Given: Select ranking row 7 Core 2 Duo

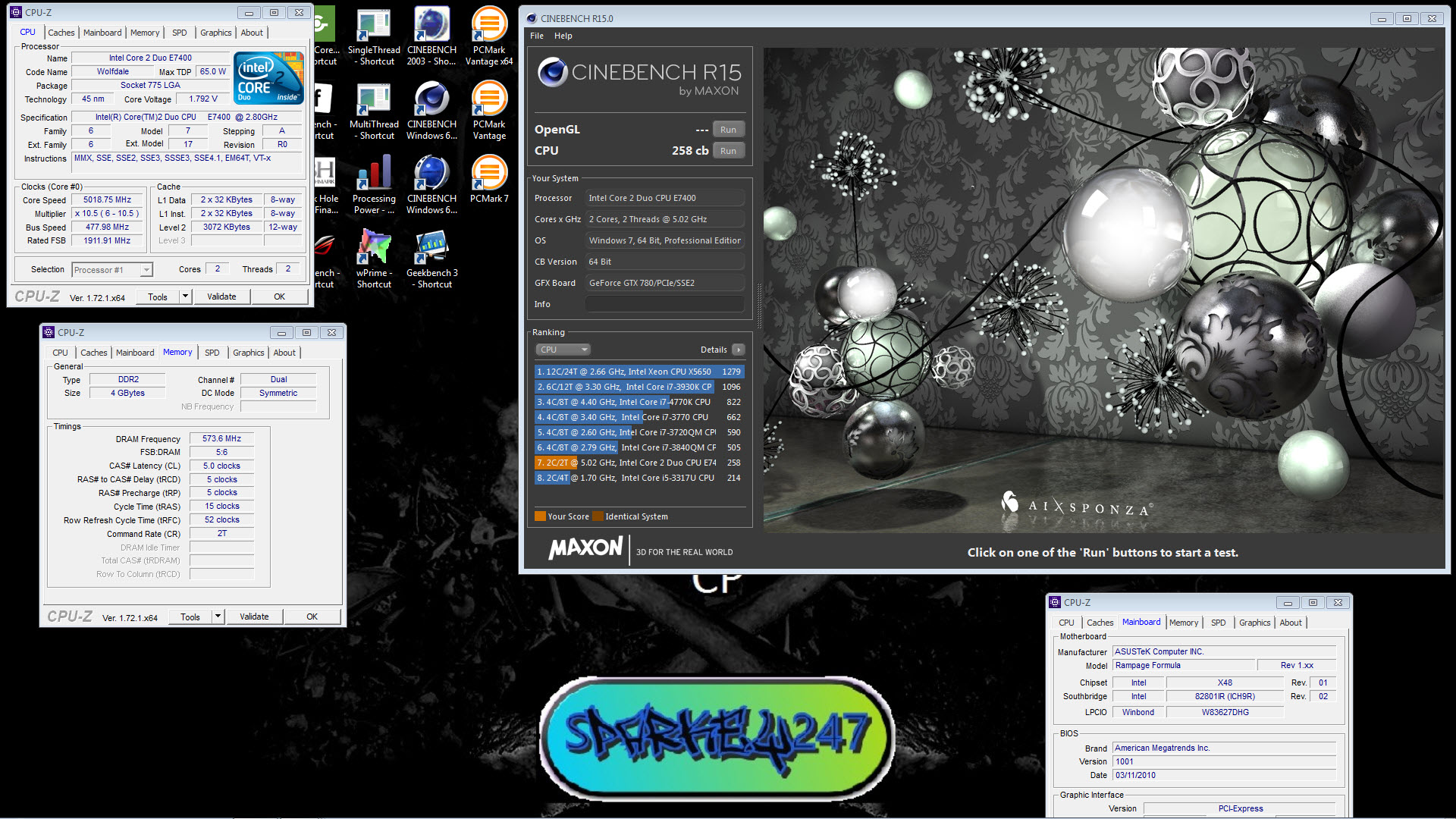Looking at the screenshot, I should [639, 463].
